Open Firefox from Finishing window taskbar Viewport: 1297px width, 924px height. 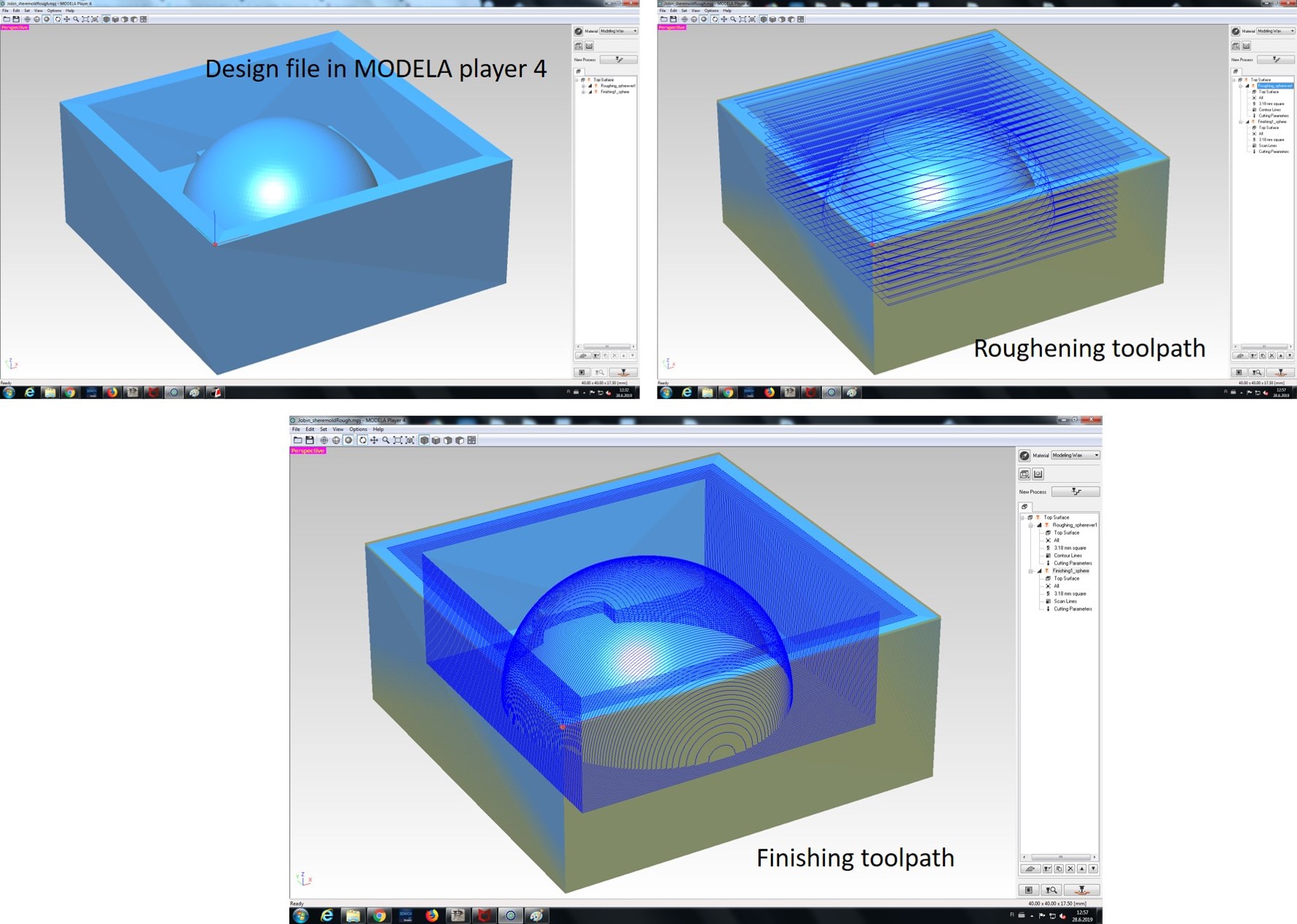point(432,916)
